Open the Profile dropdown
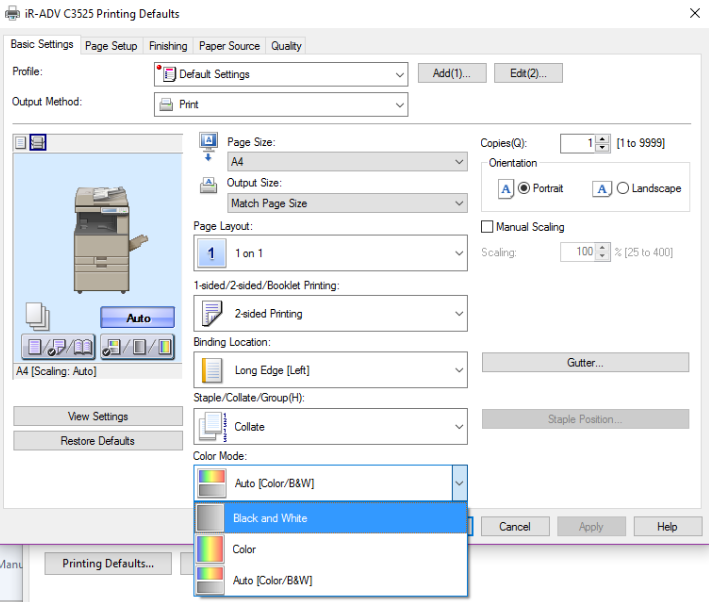 pyautogui.click(x=281, y=74)
